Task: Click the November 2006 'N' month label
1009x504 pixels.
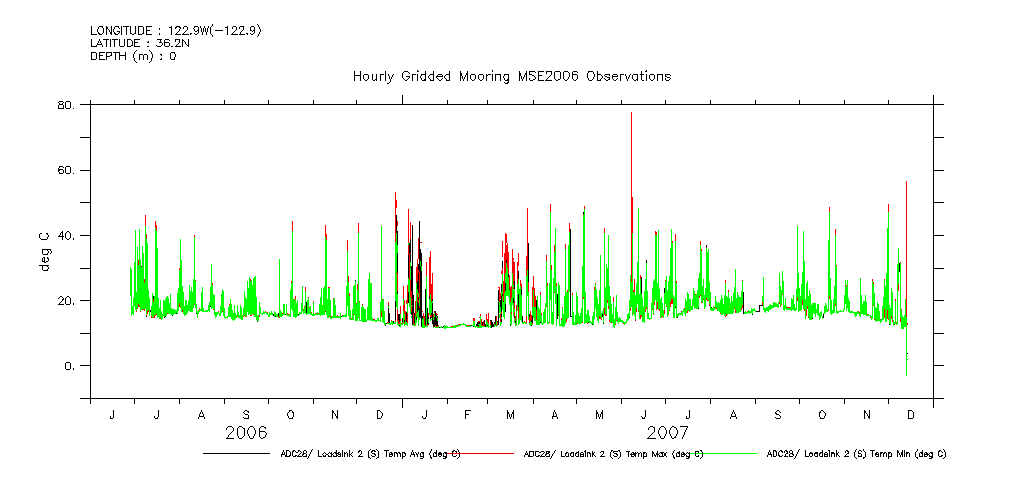Action: click(x=335, y=415)
